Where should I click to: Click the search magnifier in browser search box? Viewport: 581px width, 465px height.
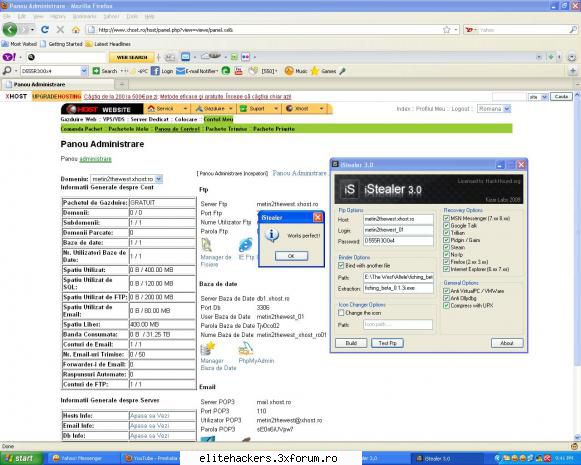(573, 30)
